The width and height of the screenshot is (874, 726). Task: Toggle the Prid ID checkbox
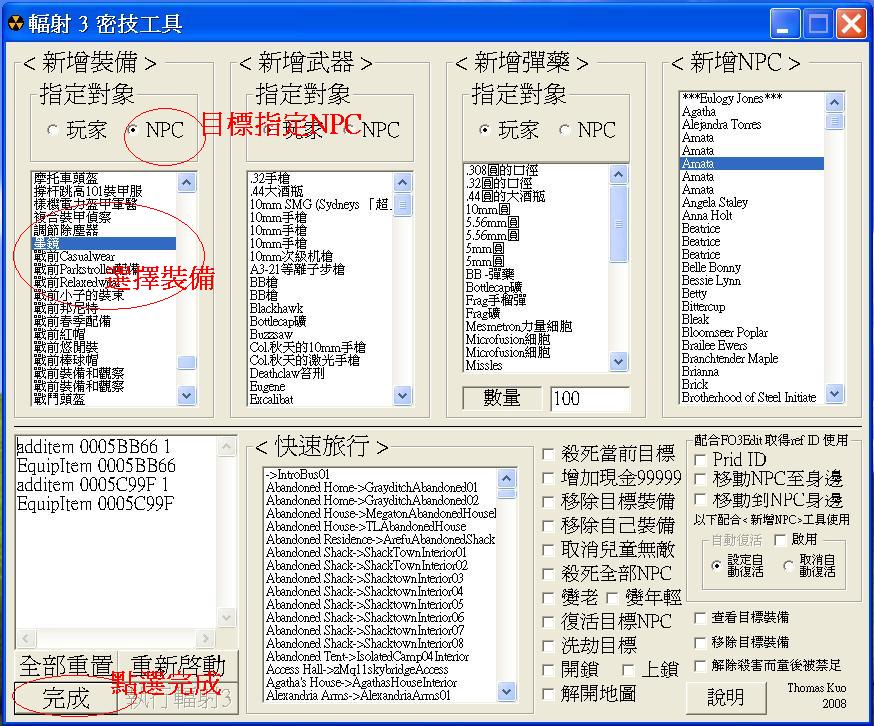pos(701,459)
